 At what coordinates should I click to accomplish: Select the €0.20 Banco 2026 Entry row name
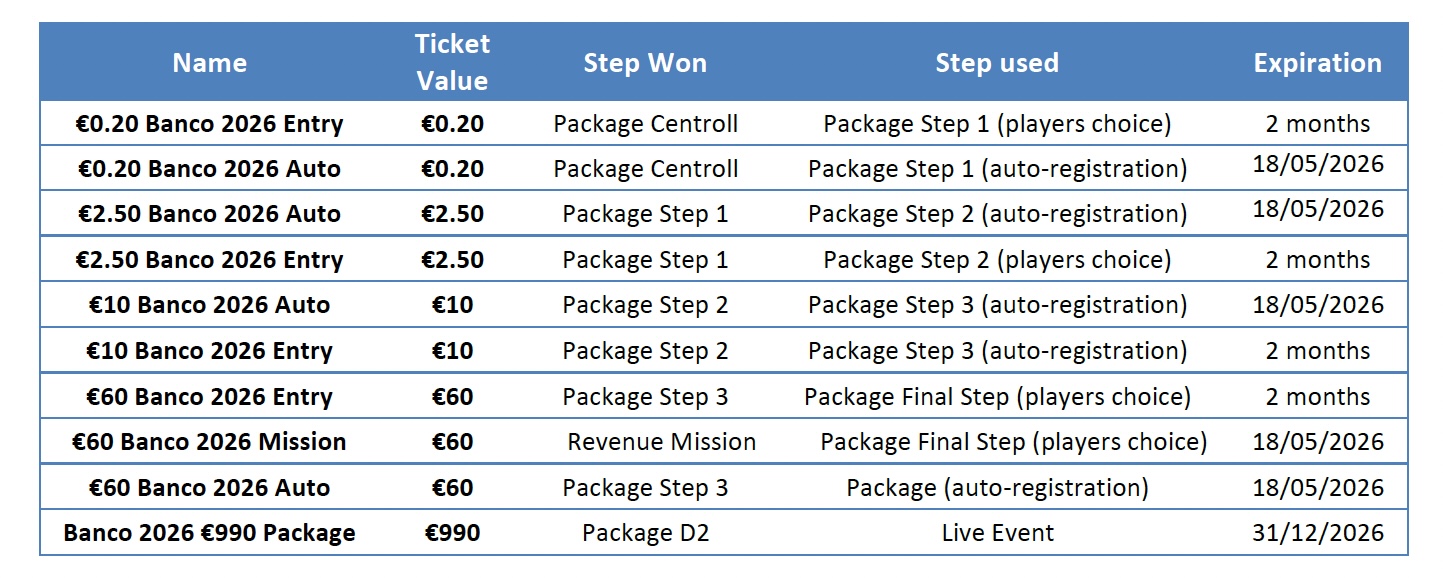pyautogui.click(x=209, y=124)
